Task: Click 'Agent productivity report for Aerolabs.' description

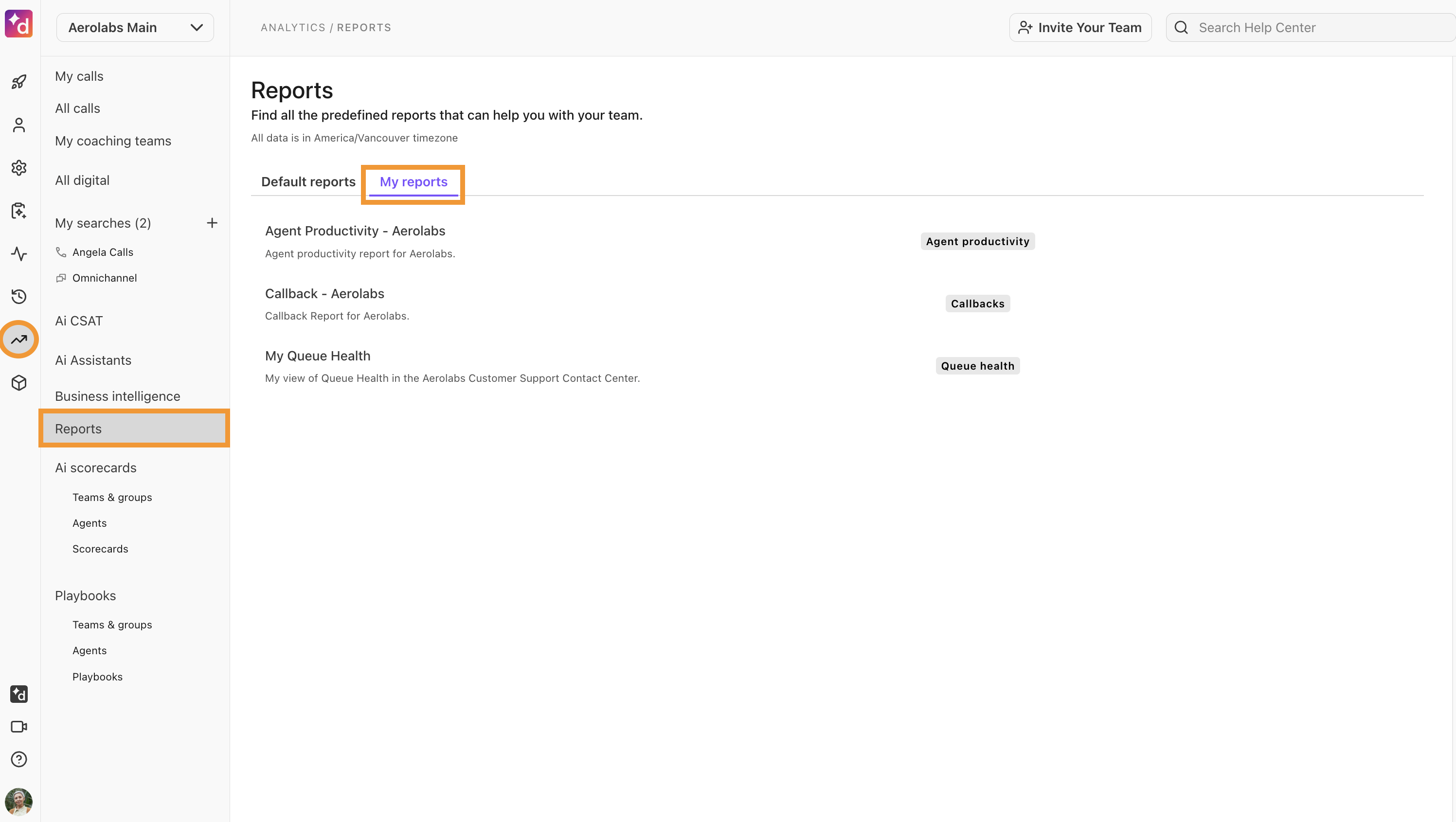Action: tap(360, 254)
